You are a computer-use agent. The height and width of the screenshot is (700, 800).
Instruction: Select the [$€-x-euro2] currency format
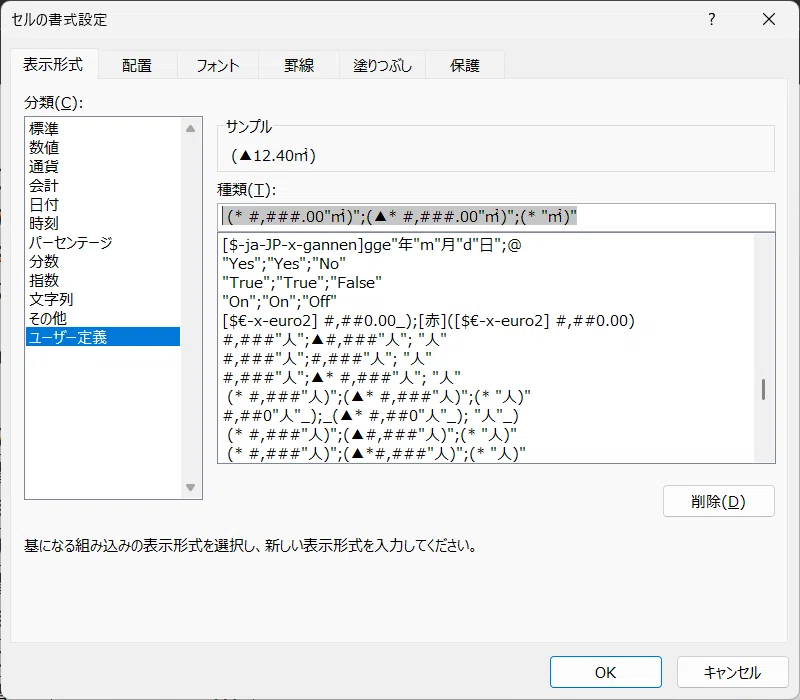click(x=486, y=320)
